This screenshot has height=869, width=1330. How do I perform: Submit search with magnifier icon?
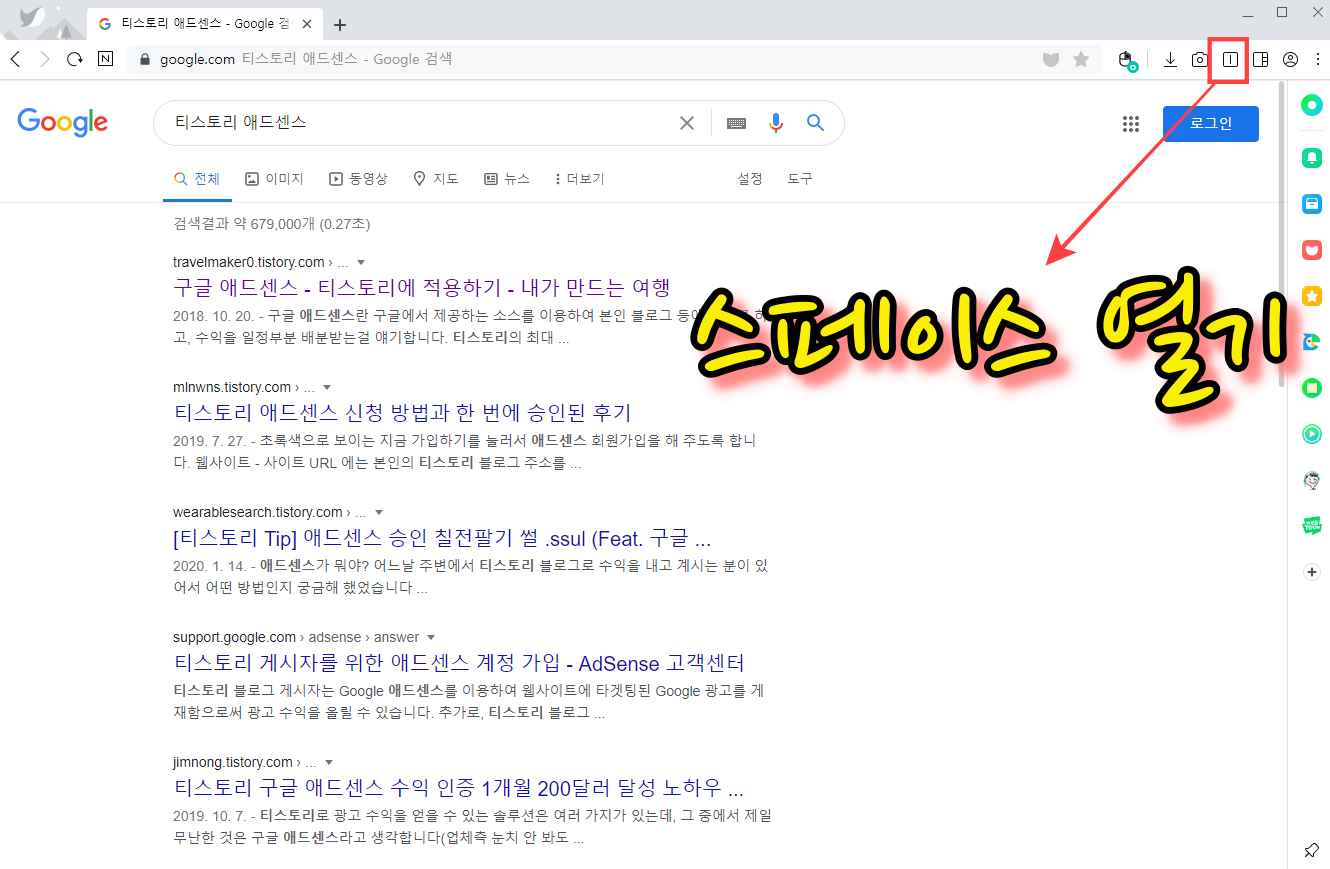click(x=815, y=123)
